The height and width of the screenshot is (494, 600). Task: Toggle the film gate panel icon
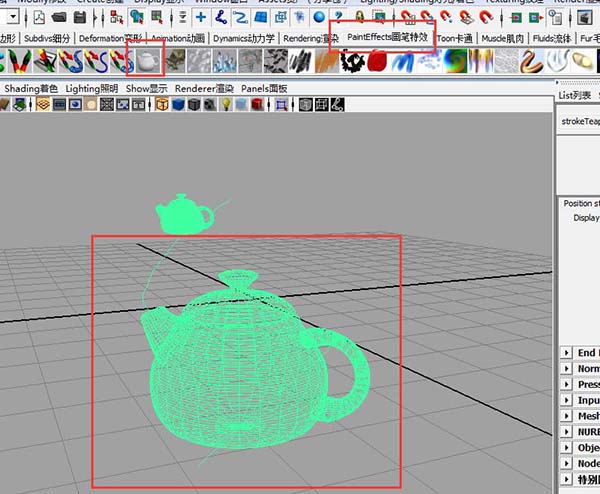(59, 104)
